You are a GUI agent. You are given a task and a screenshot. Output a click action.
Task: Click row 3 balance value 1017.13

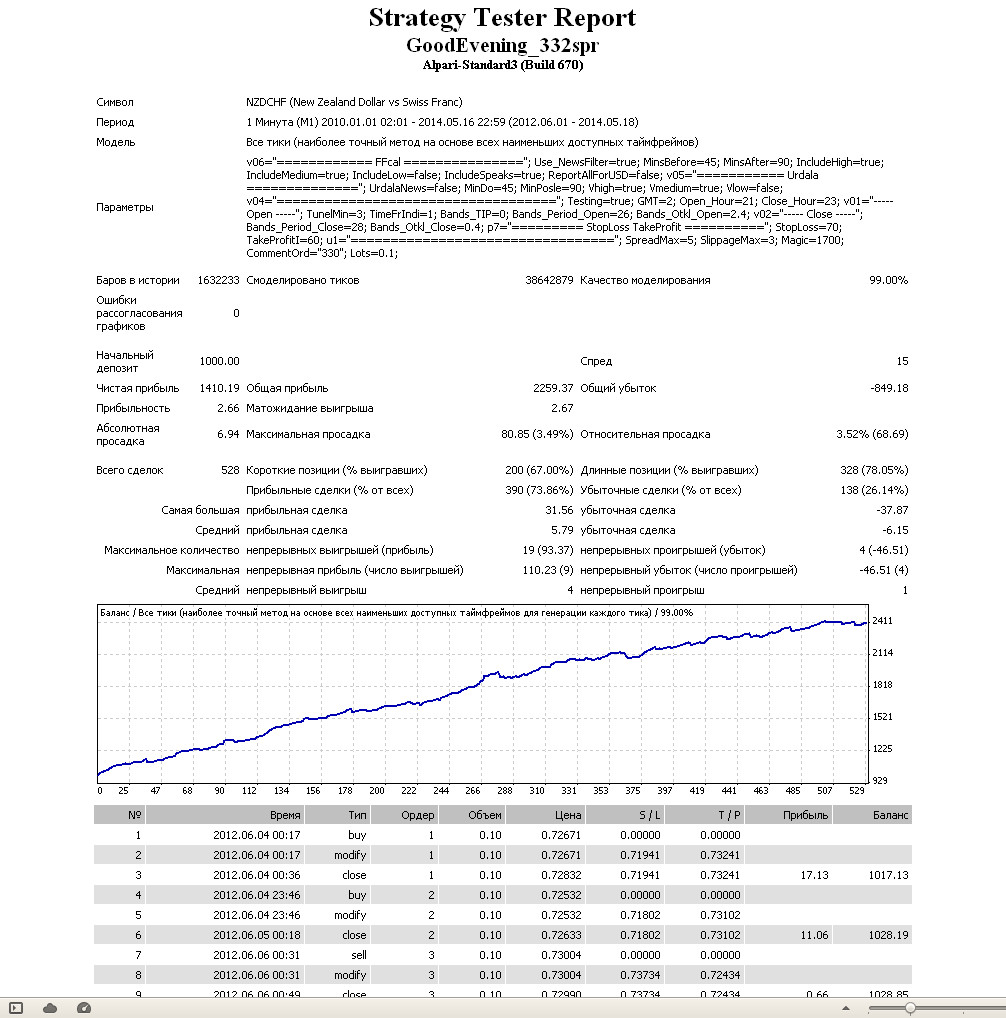tap(889, 875)
